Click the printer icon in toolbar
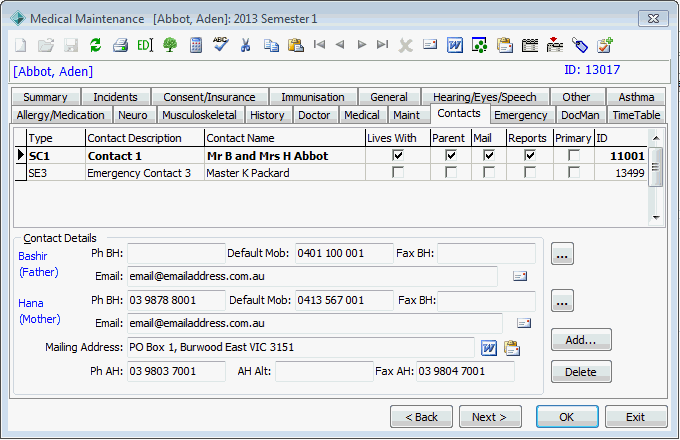680x440 pixels. 120,45
